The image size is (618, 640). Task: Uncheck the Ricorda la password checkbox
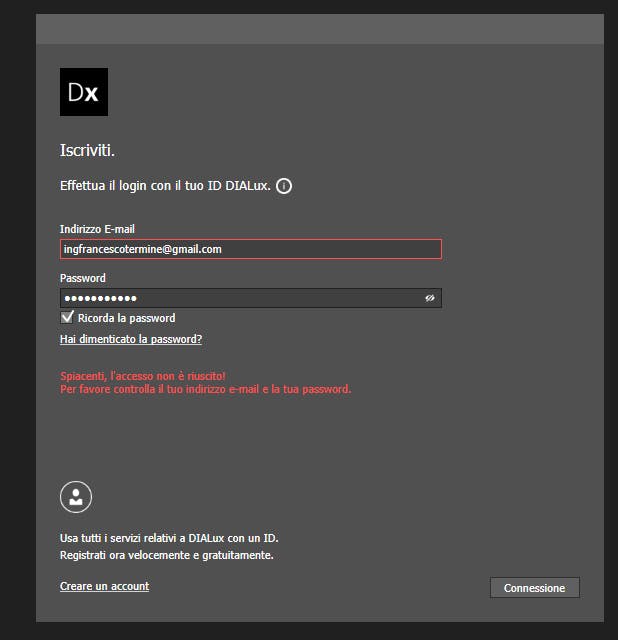(x=68, y=318)
